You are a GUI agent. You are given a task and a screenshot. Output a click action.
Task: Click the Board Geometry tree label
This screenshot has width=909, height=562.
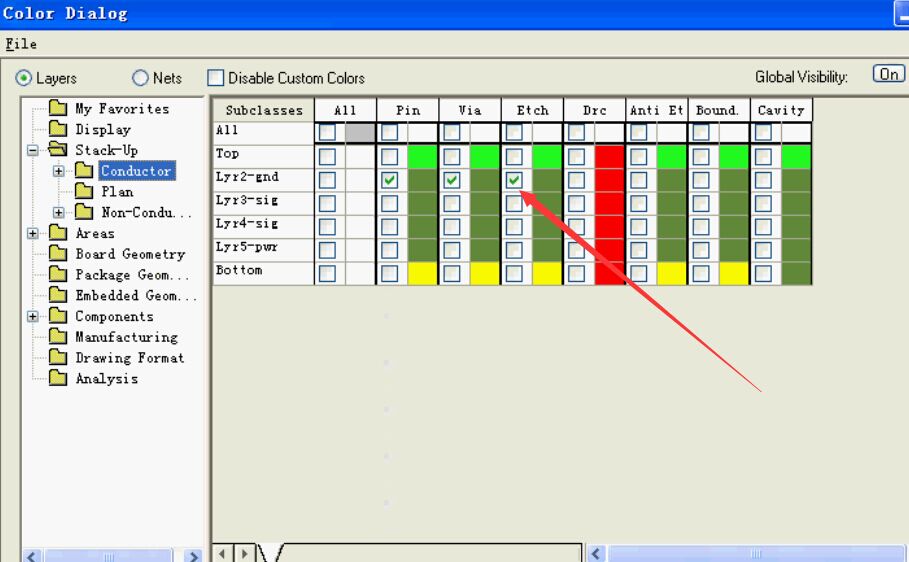(x=130, y=254)
